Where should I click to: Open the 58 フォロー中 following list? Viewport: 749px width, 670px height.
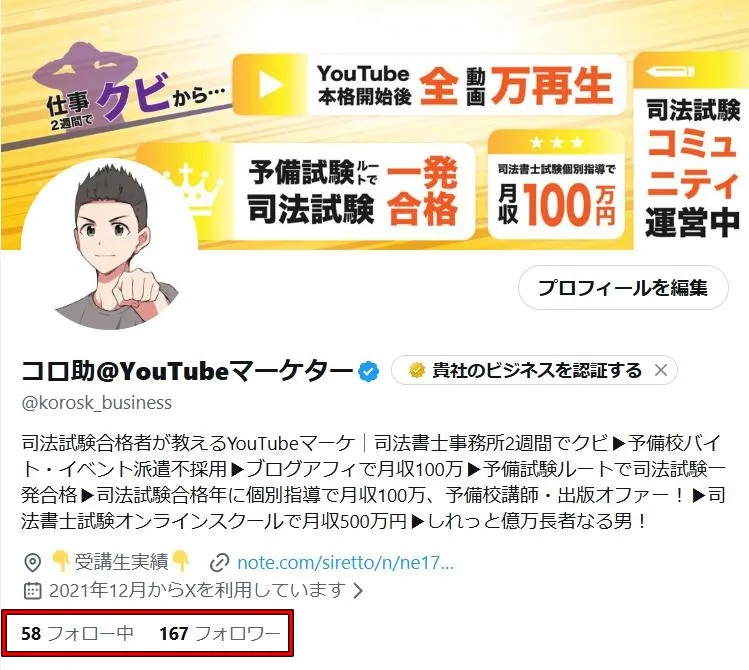click(x=77, y=634)
